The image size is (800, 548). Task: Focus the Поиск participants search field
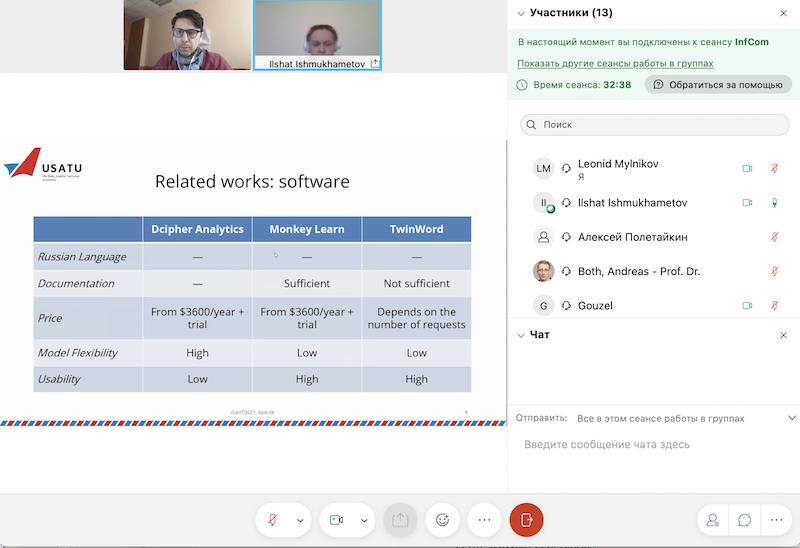coord(655,124)
